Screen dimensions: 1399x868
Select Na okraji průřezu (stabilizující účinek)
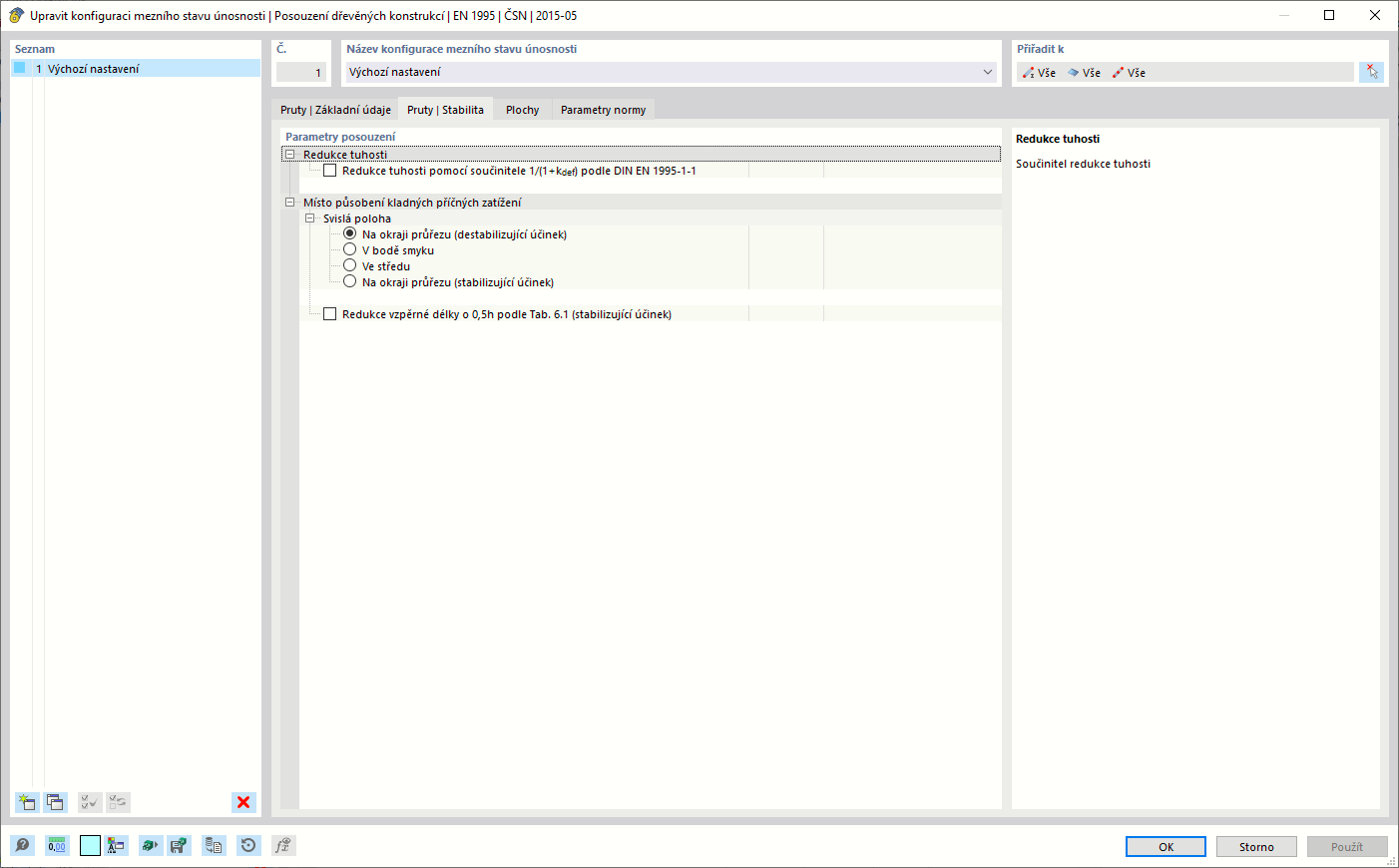coord(349,281)
